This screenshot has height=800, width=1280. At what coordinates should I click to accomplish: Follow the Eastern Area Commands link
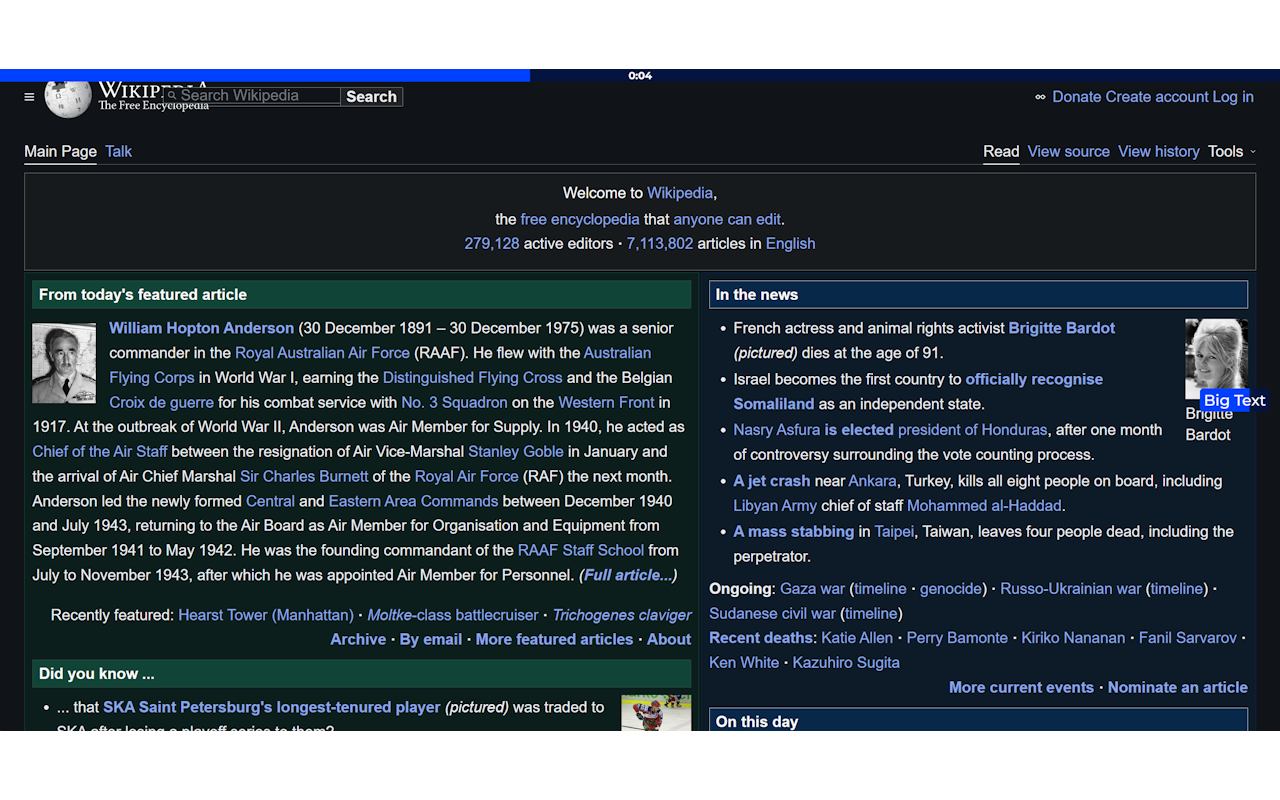(413, 501)
